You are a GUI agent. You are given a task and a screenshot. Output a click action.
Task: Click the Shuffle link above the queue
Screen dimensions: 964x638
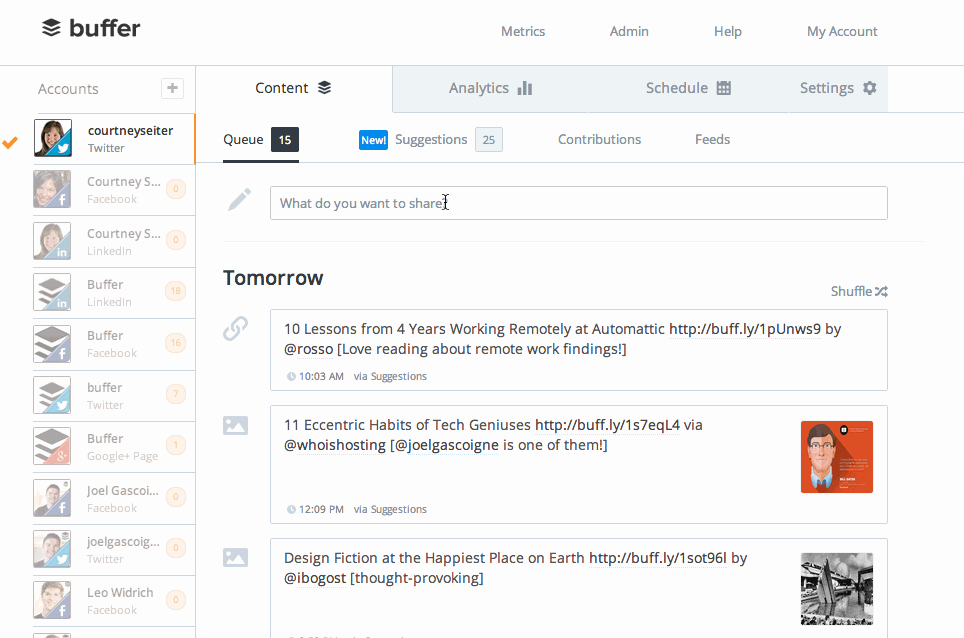pos(850,291)
